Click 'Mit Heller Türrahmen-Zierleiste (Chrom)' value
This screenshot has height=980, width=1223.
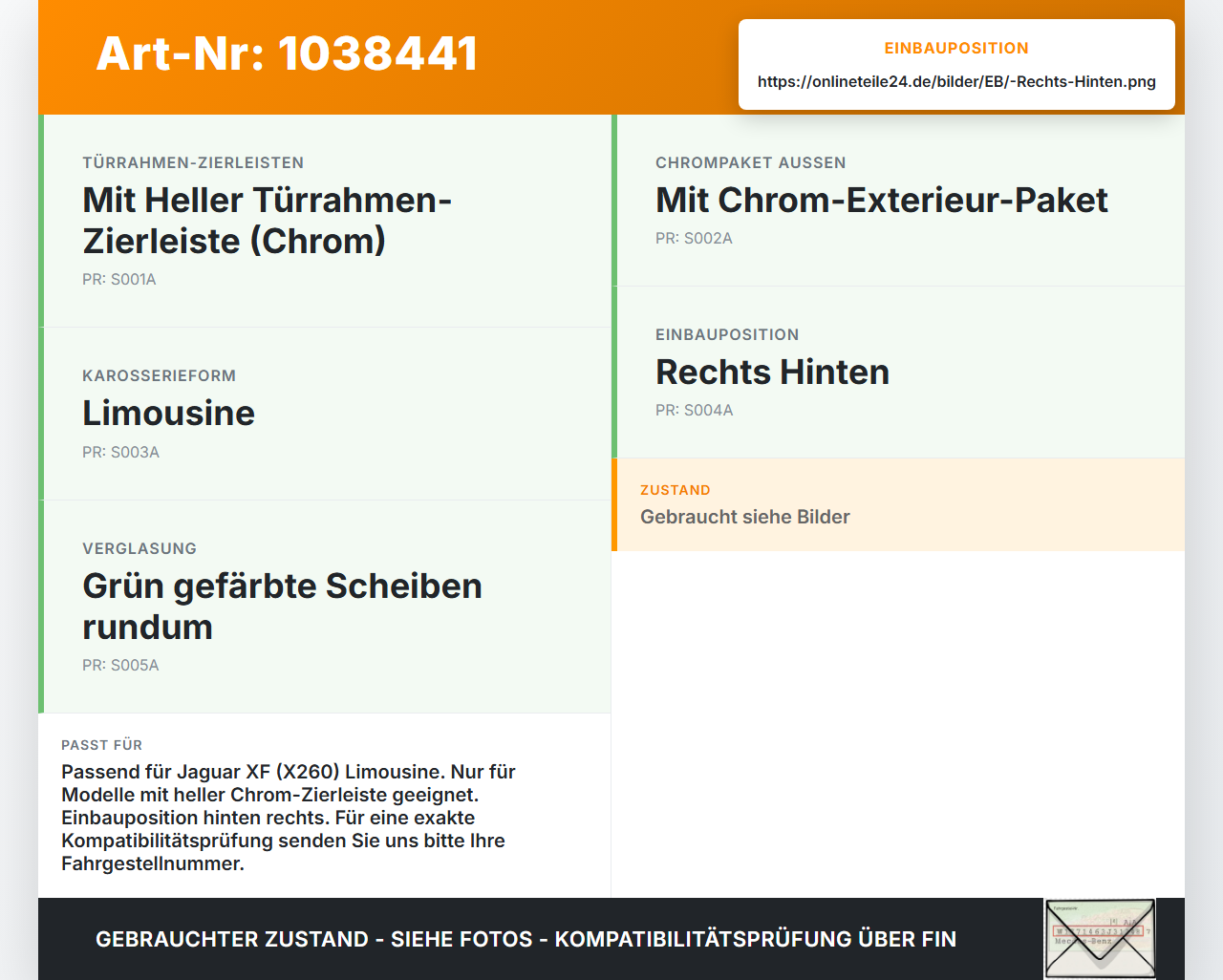click(267, 221)
